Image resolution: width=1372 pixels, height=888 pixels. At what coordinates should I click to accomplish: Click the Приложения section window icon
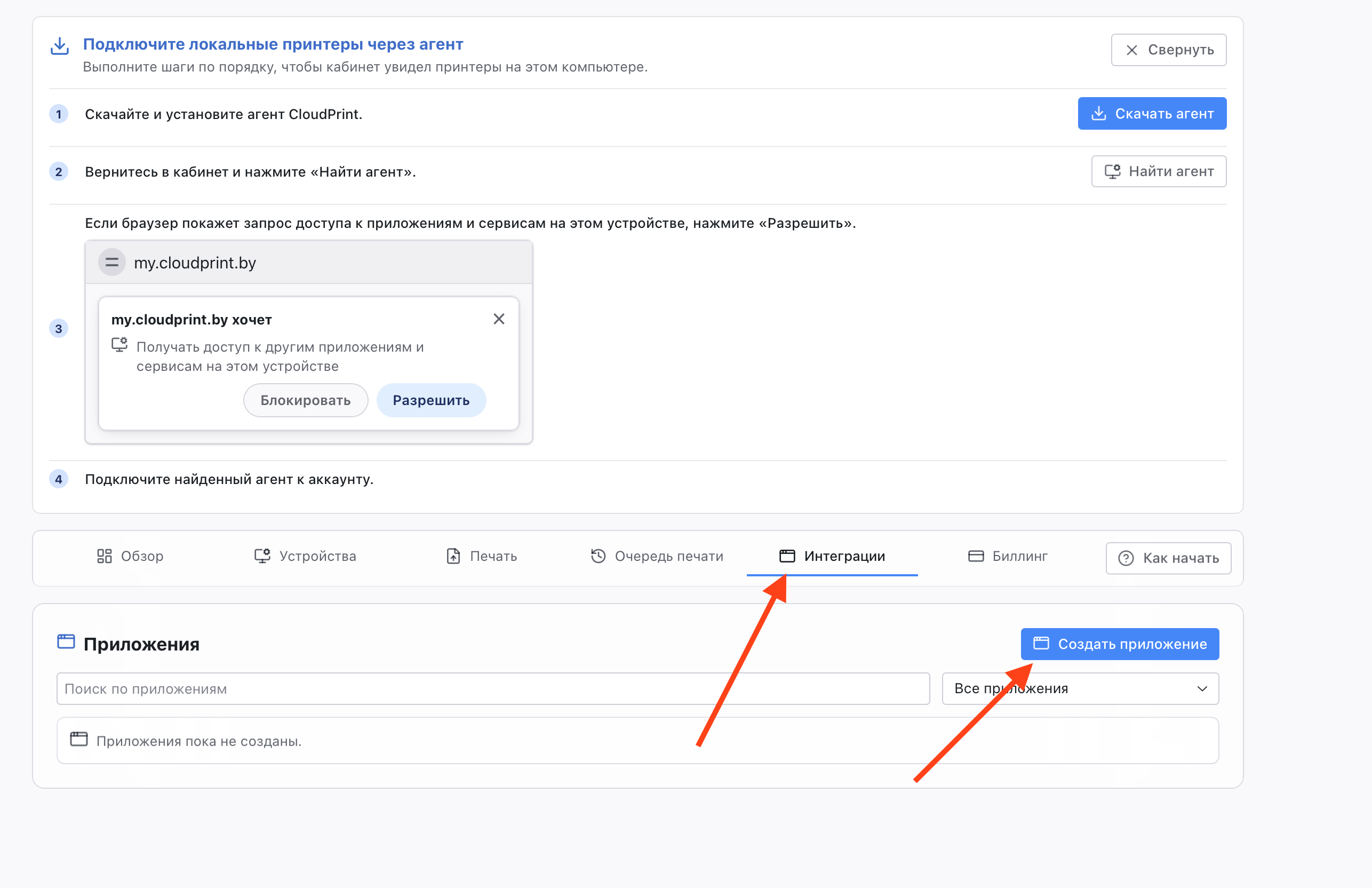pos(66,641)
